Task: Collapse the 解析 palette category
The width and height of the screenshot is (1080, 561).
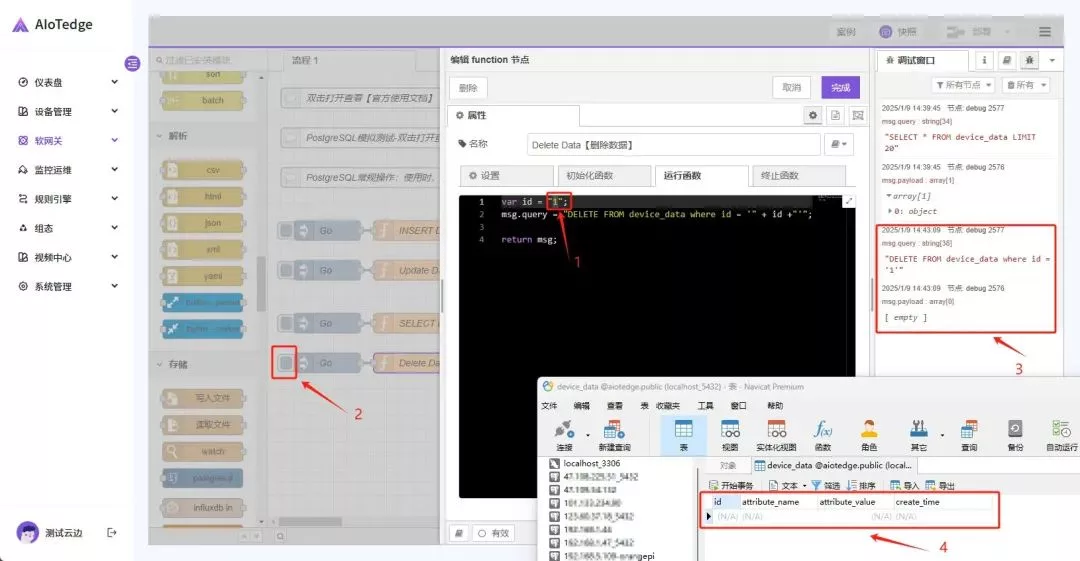Action: [158, 136]
